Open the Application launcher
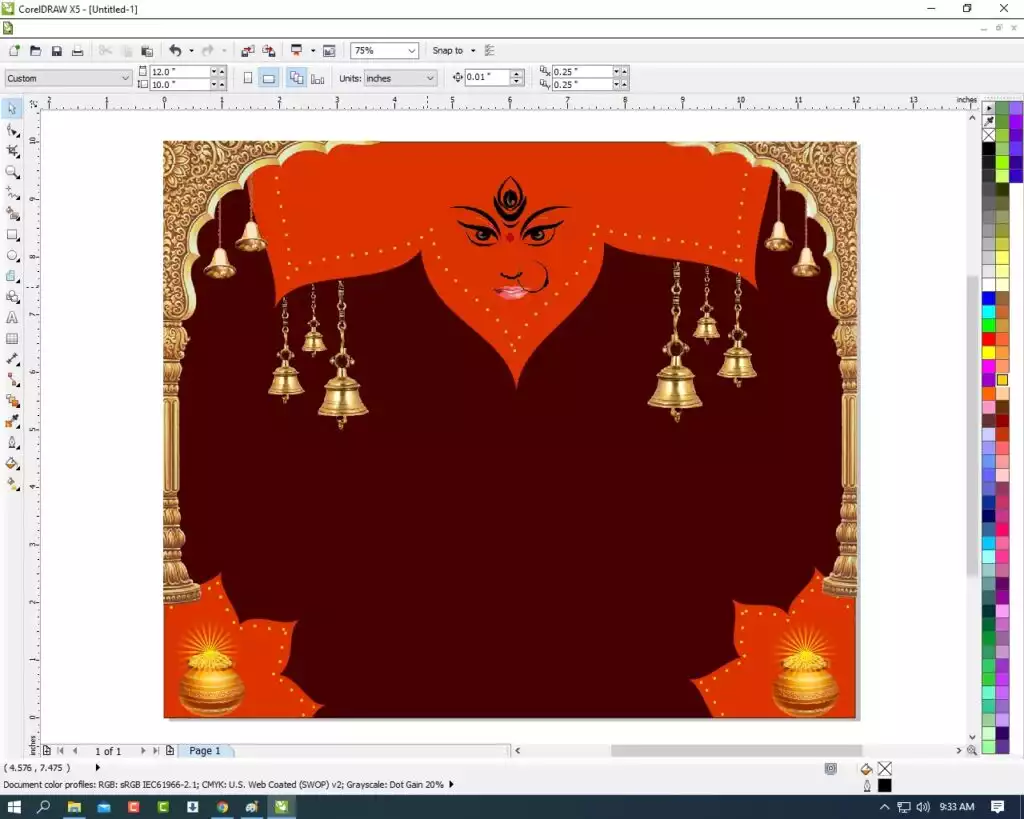1024x819 pixels. tap(296, 51)
